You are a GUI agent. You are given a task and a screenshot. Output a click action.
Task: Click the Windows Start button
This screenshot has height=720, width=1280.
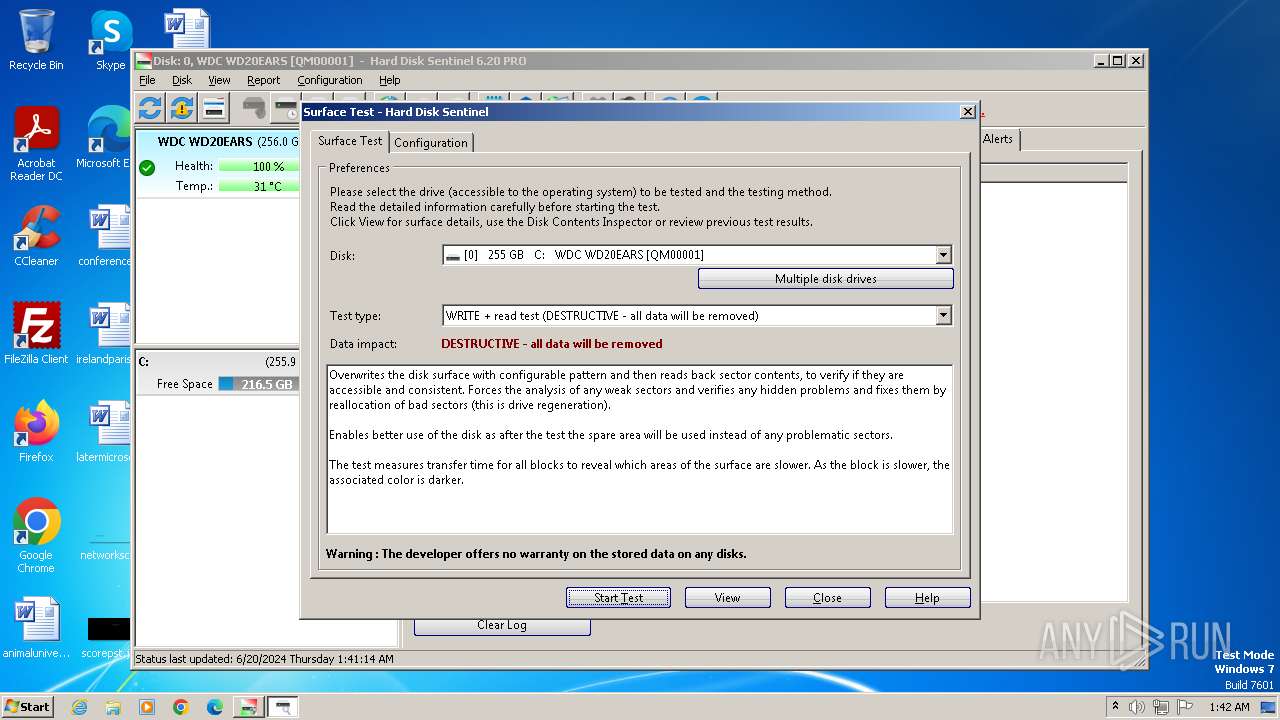pyautogui.click(x=27, y=707)
